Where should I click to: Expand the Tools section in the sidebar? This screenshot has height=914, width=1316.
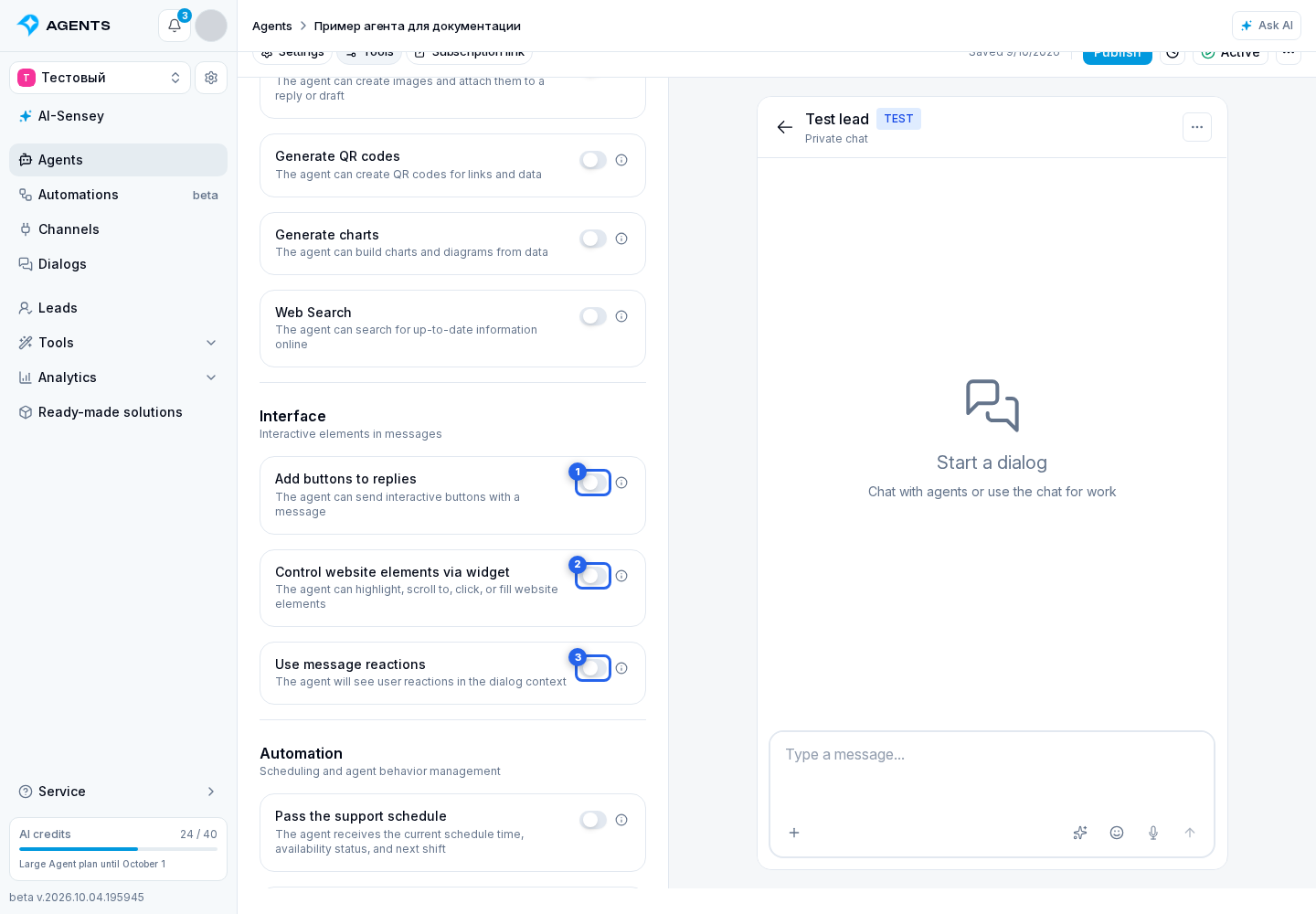coord(118,343)
